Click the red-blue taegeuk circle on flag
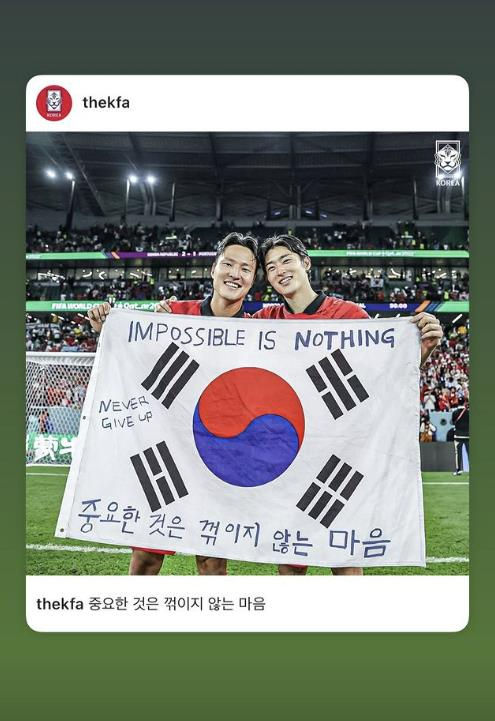The image size is (495, 721). click(x=249, y=427)
